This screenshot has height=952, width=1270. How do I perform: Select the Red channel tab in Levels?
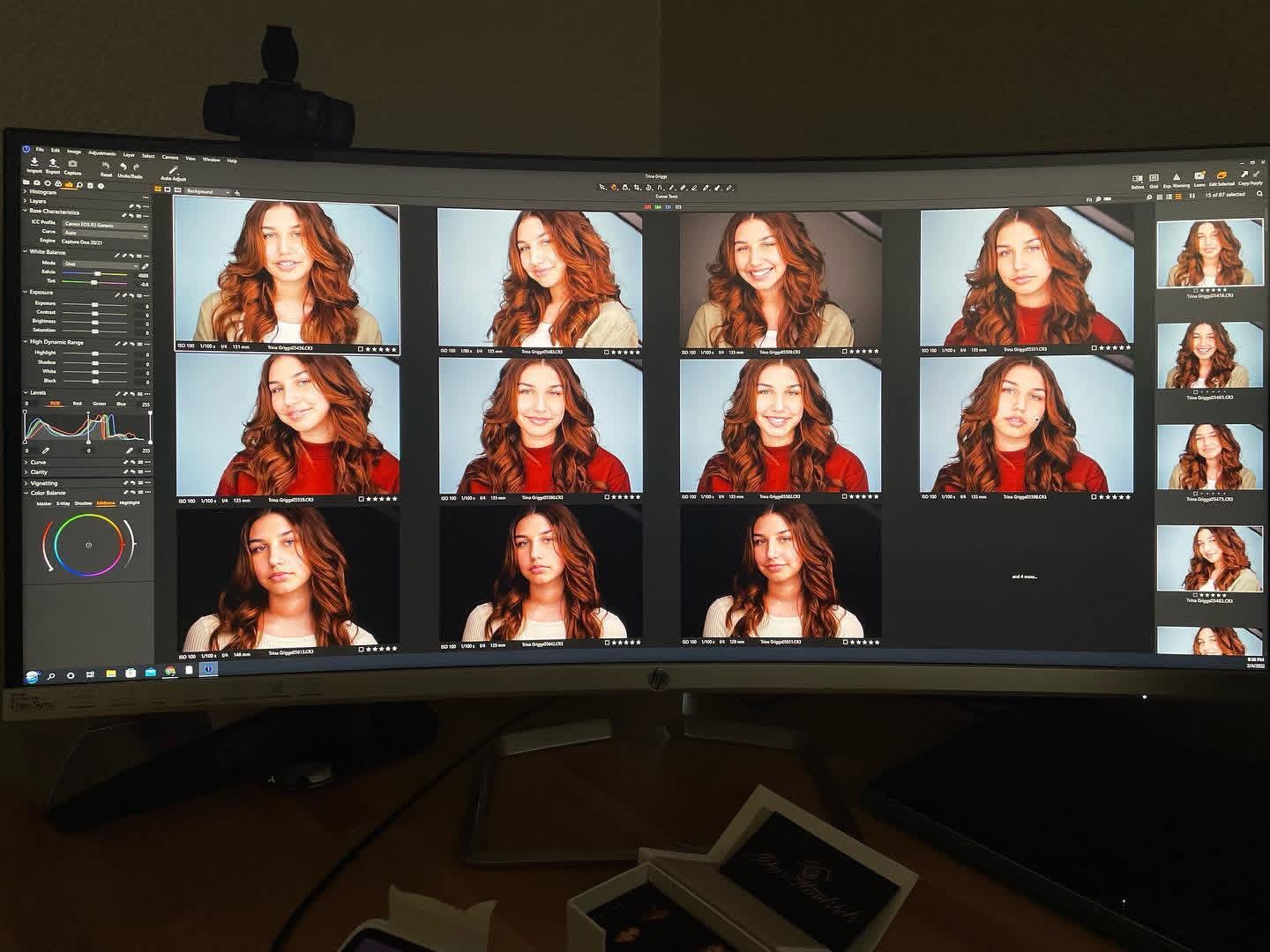(78, 404)
